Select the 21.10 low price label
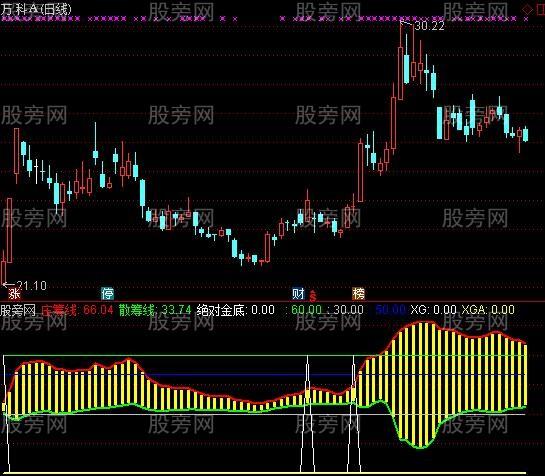 [x=32, y=286]
